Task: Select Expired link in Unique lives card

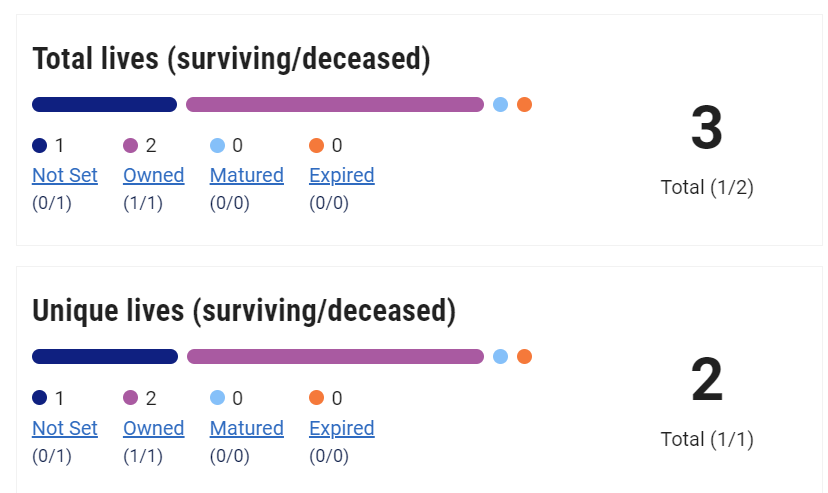Action: coord(341,428)
